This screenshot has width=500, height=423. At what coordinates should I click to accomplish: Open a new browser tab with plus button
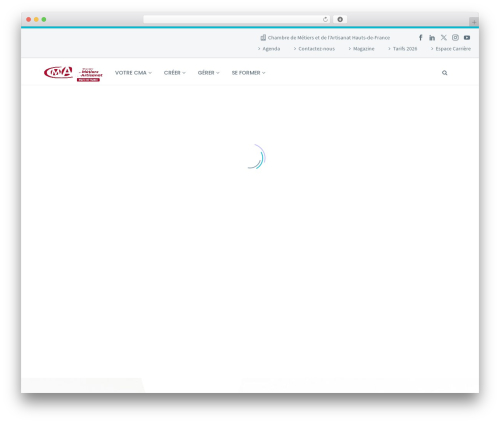pos(474,22)
